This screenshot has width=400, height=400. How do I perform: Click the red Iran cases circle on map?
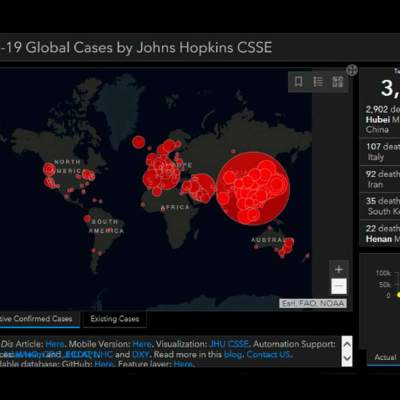[202, 187]
